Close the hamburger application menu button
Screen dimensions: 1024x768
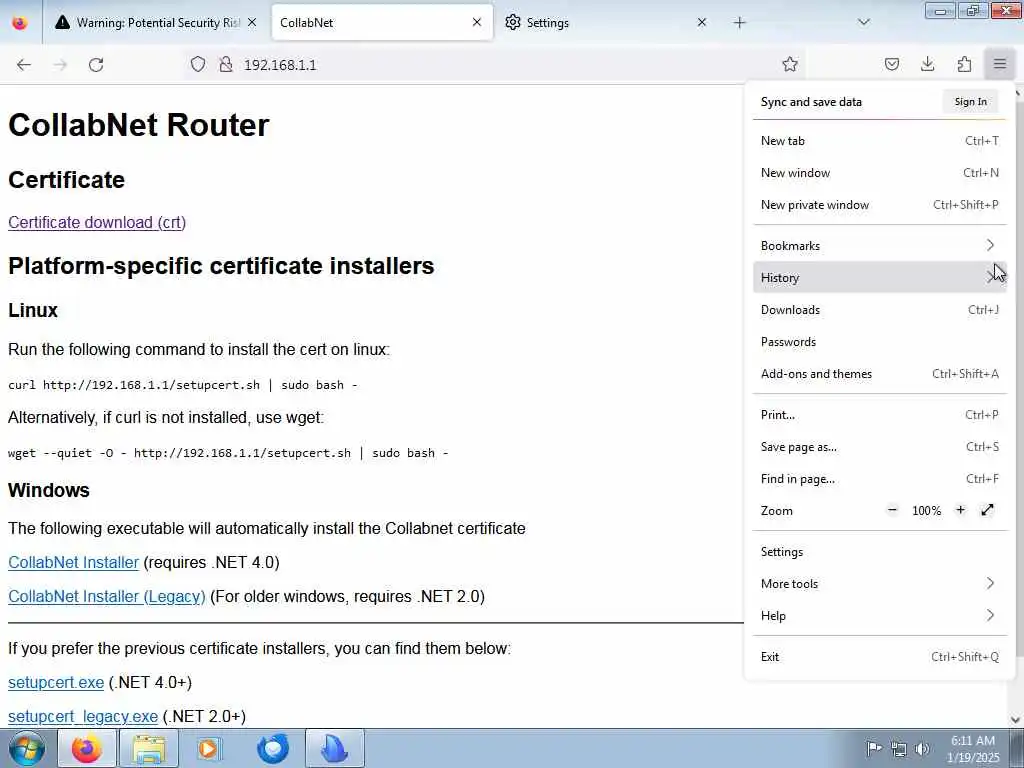pyautogui.click(x=1000, y=64)
